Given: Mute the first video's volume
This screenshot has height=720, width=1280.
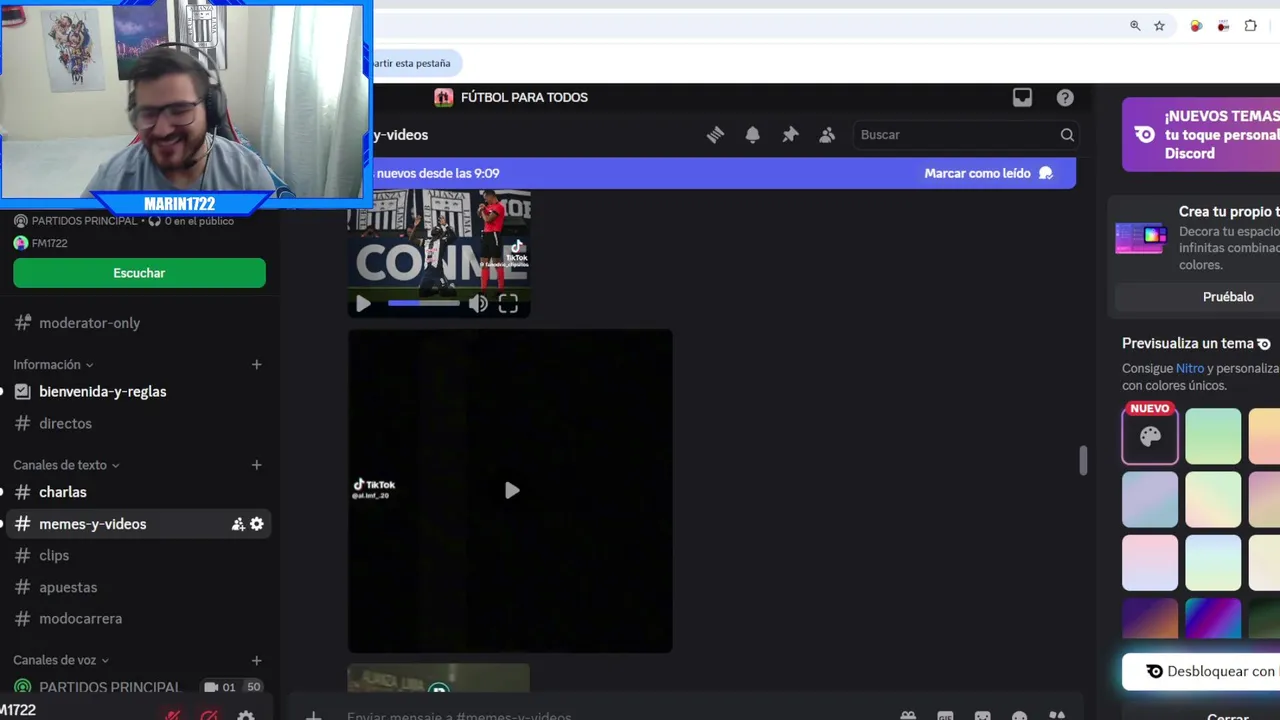Looking at the screenshot, I should (x=478, y=304).
